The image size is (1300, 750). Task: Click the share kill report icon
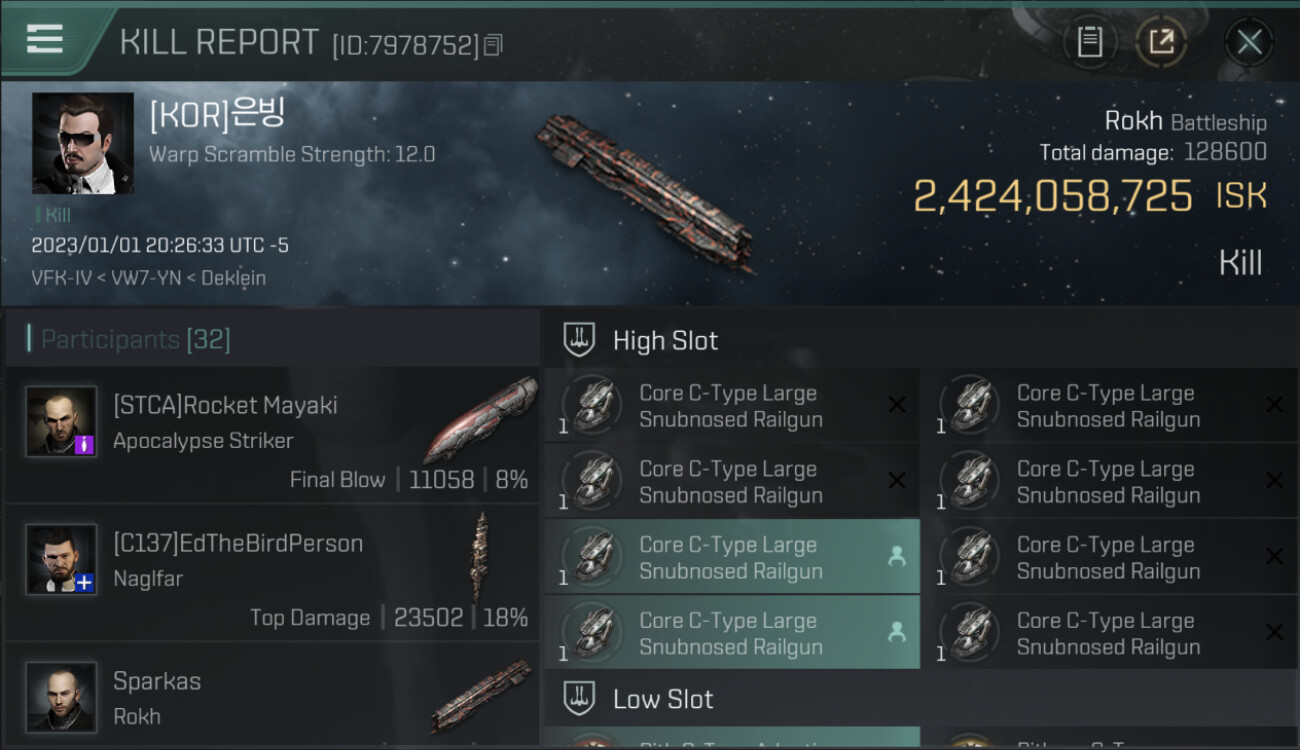1161,42
